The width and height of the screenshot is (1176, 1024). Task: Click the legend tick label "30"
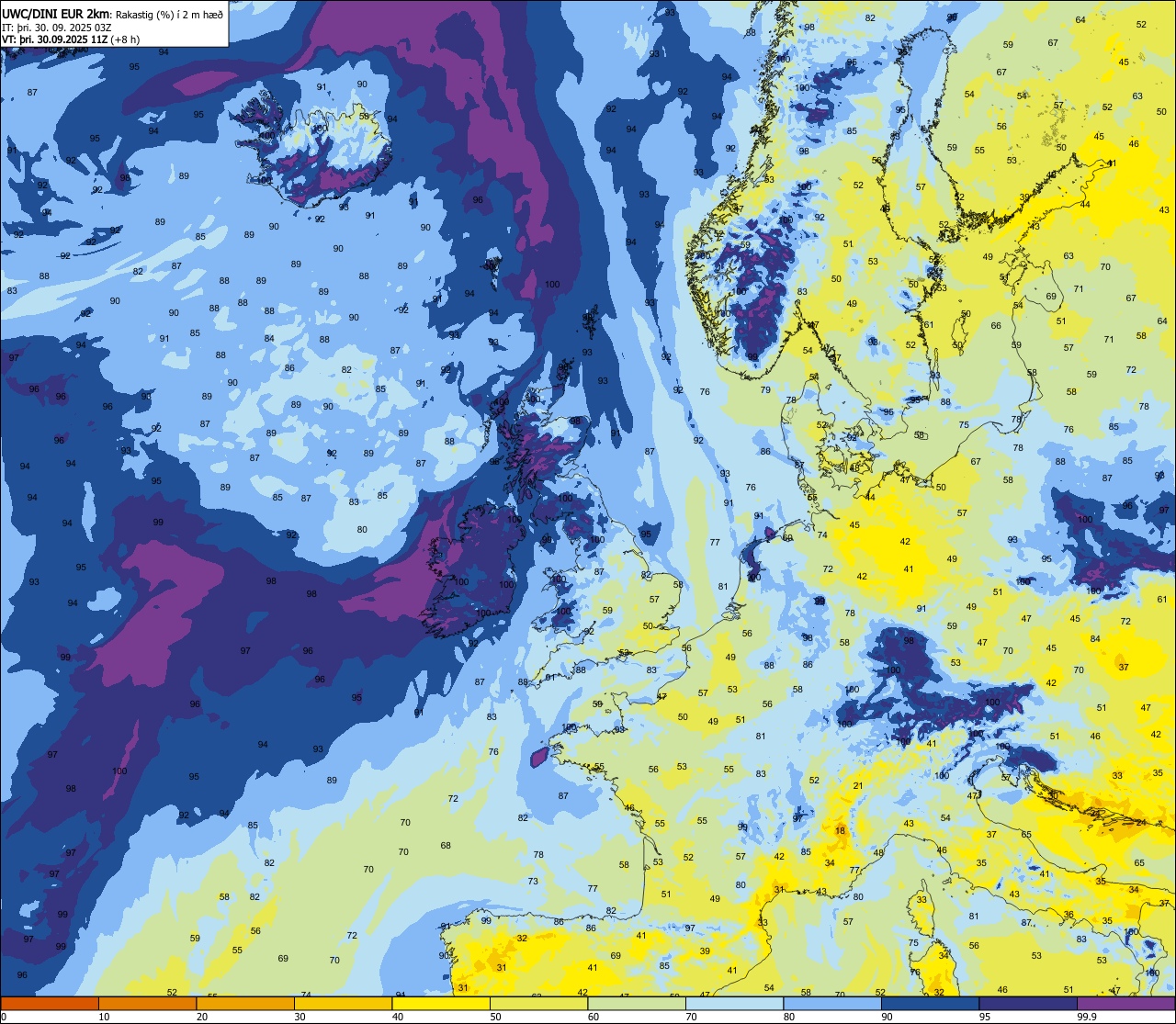click(300, 1017)
